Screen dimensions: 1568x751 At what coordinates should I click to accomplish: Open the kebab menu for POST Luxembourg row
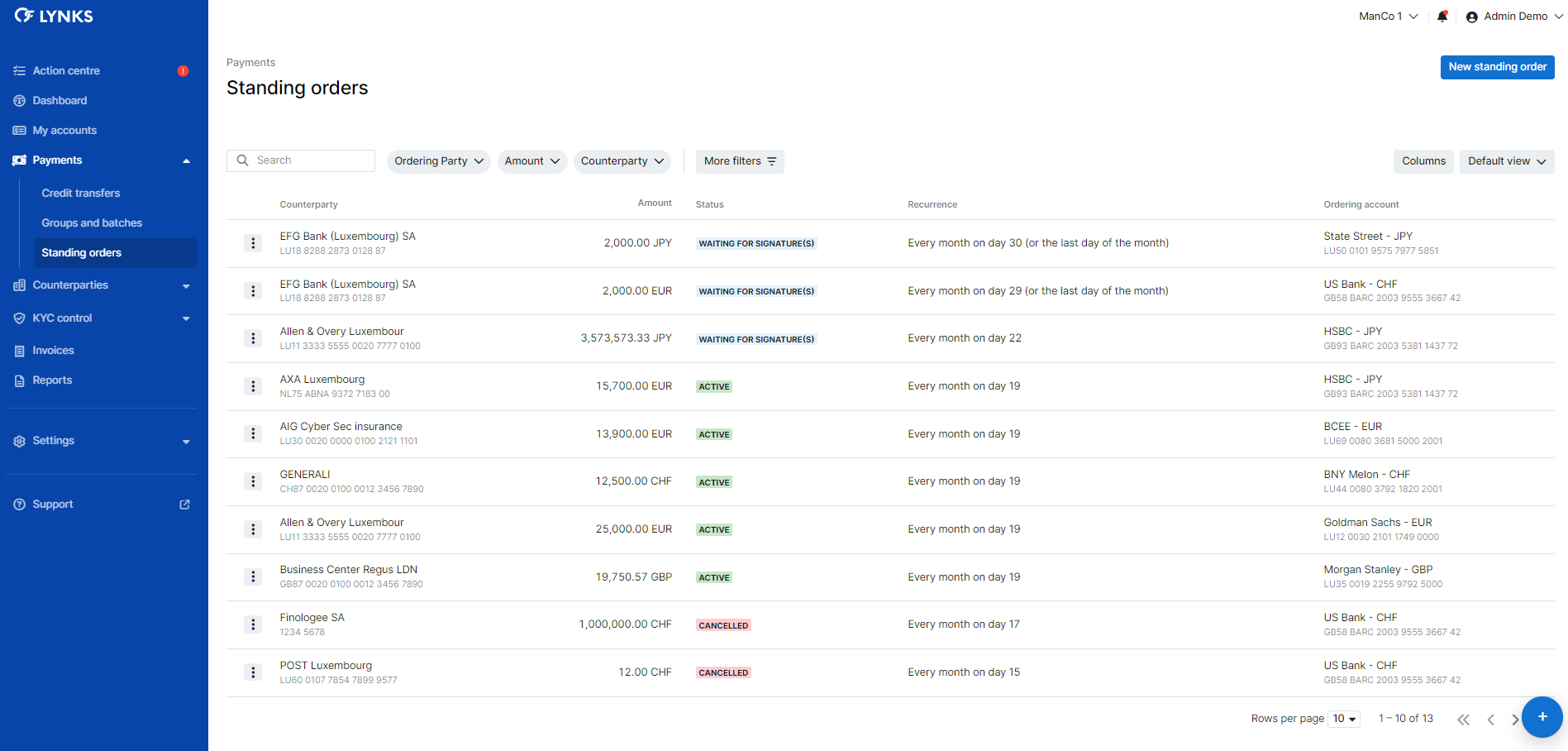tap(253, 672)
